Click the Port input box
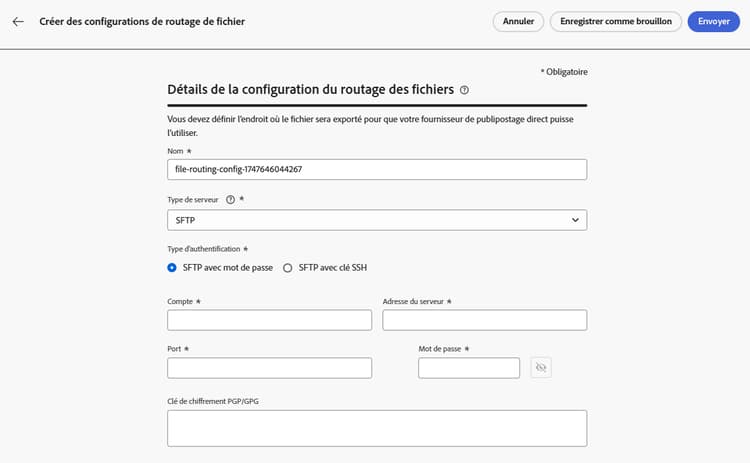 269,368
